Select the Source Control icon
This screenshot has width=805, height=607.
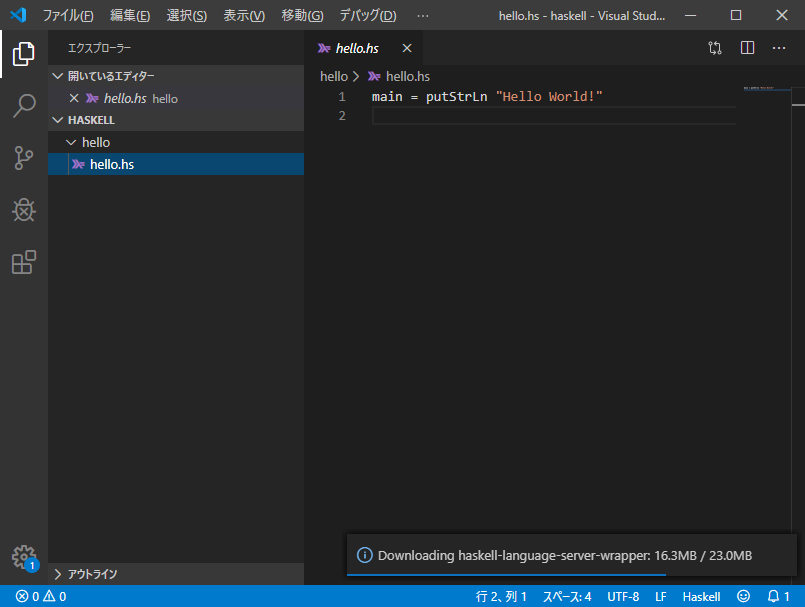[23, 158]
